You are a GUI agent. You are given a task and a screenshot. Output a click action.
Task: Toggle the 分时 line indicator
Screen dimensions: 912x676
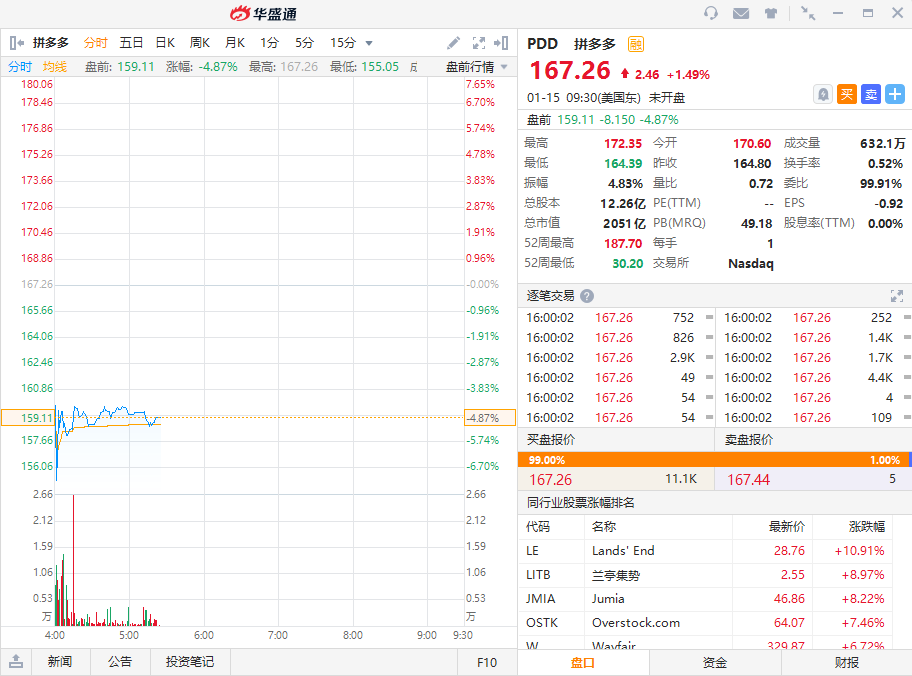19,67
